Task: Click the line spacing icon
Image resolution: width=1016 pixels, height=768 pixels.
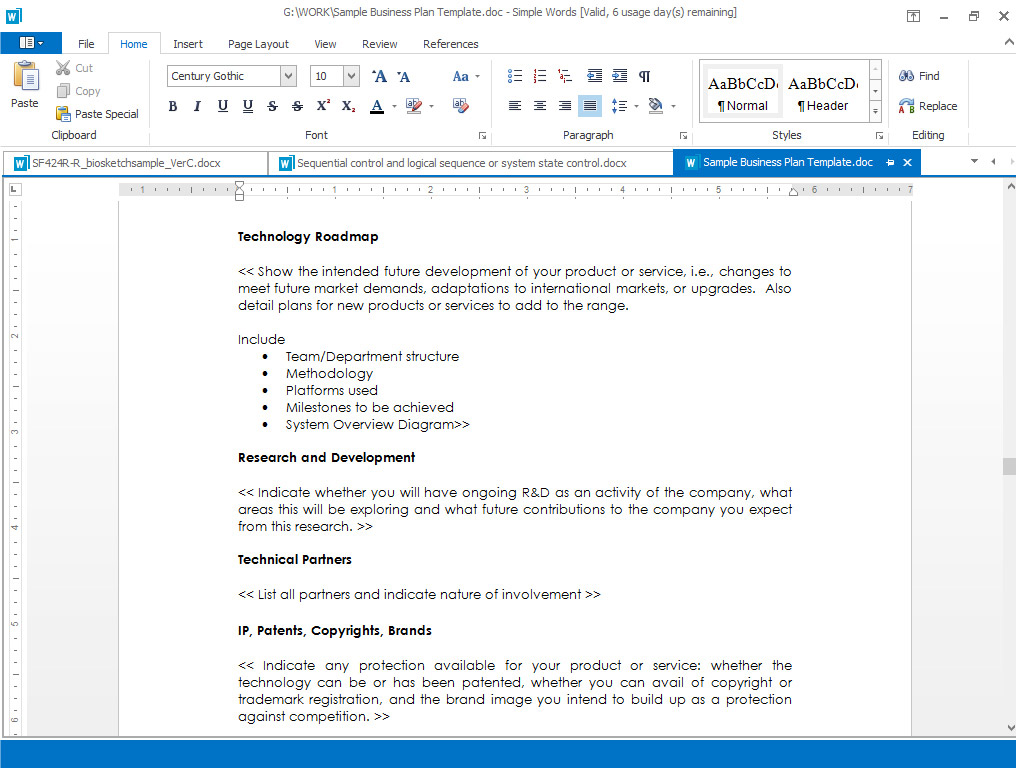Action: pyautogui.click(x=619, y=106)
